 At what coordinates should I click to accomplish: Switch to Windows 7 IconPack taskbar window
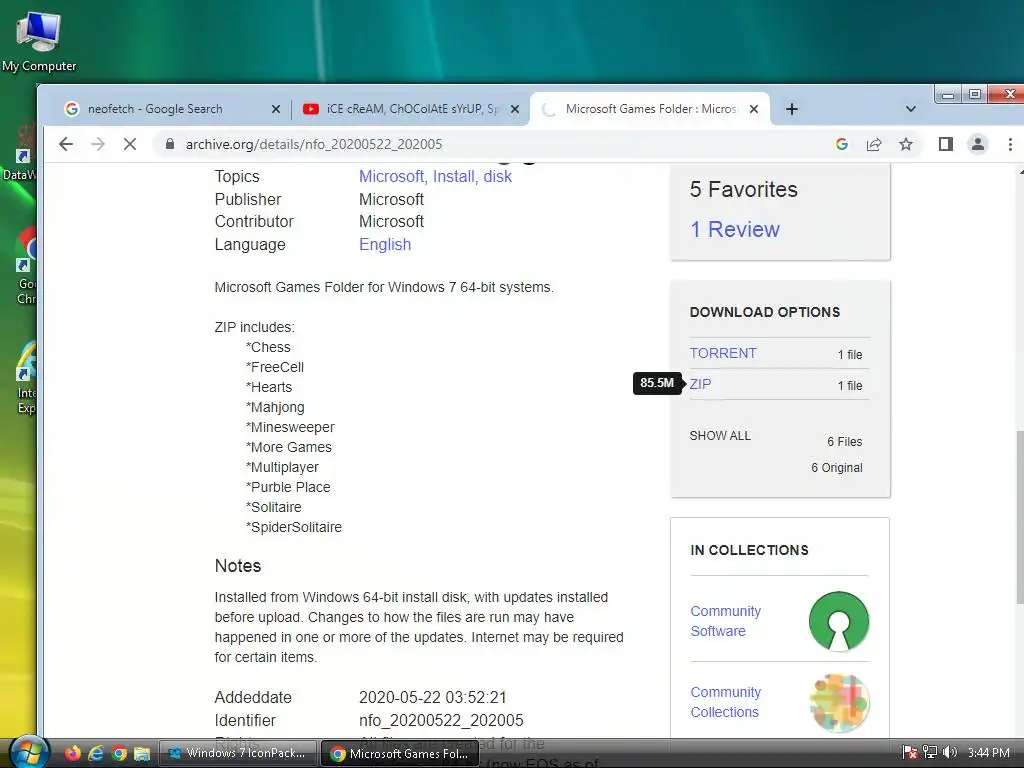pos(238,753)
